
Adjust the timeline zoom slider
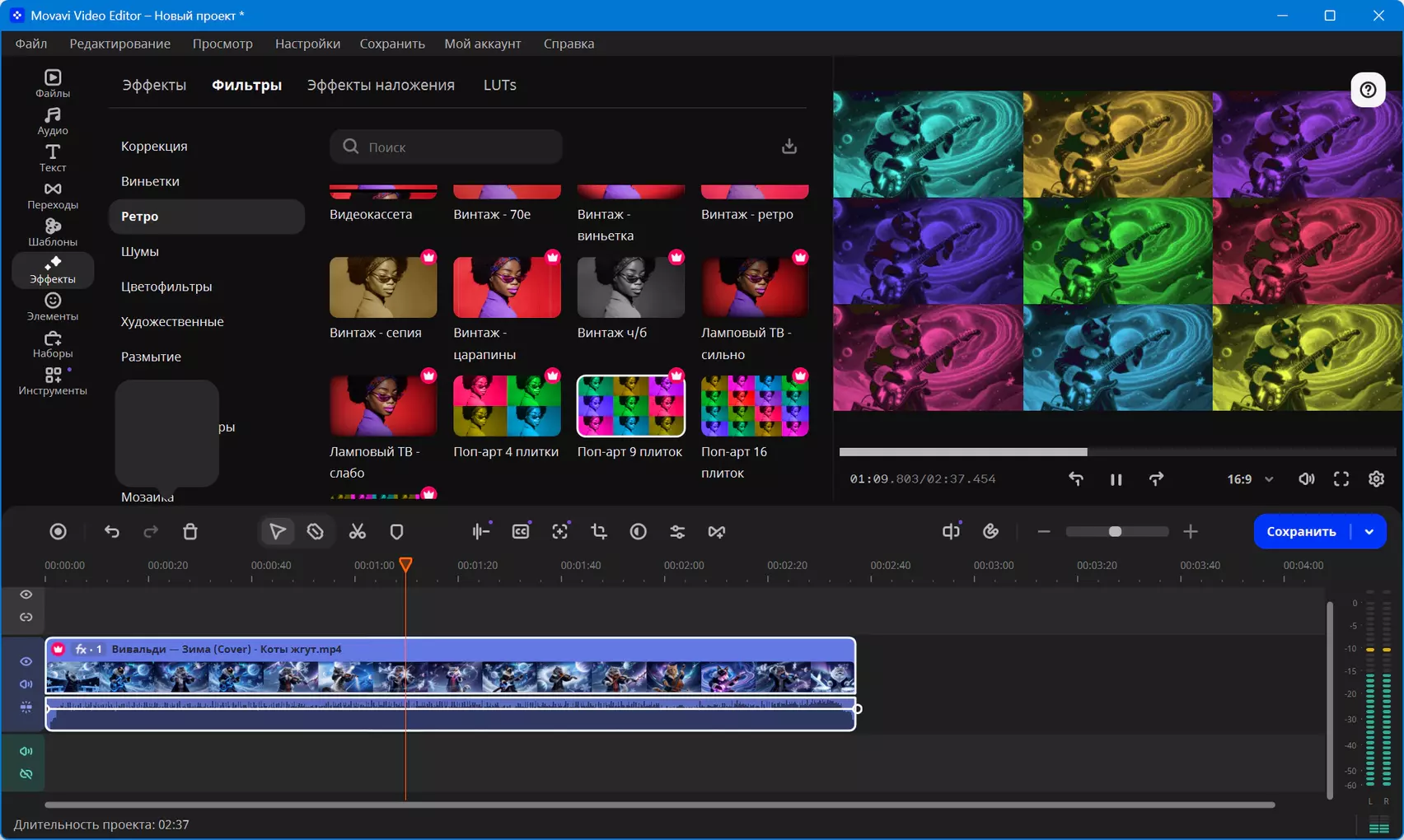(1116, 532)
